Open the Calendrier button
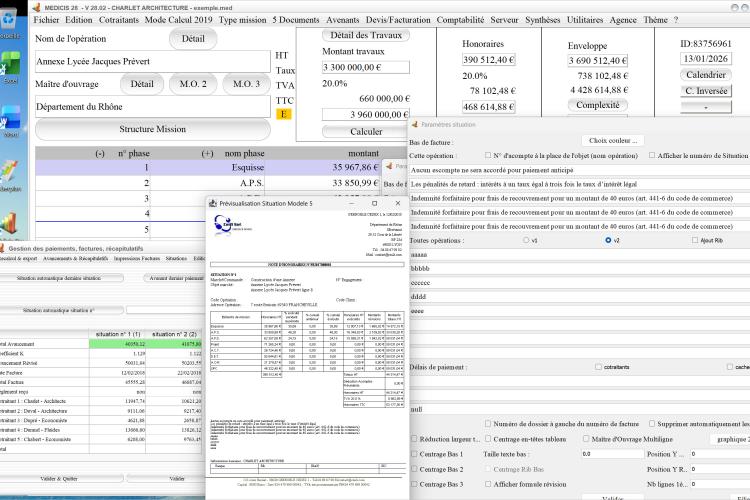This screenshot has height=500, width=750. click(x=706, y=75)
